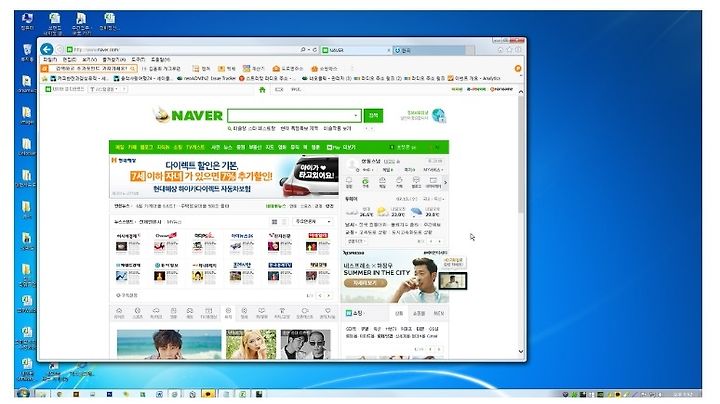The height and width of the screenshot is (404, 720).
Task: Open the newsstand category dropdown
Action: tap(313, 222)
